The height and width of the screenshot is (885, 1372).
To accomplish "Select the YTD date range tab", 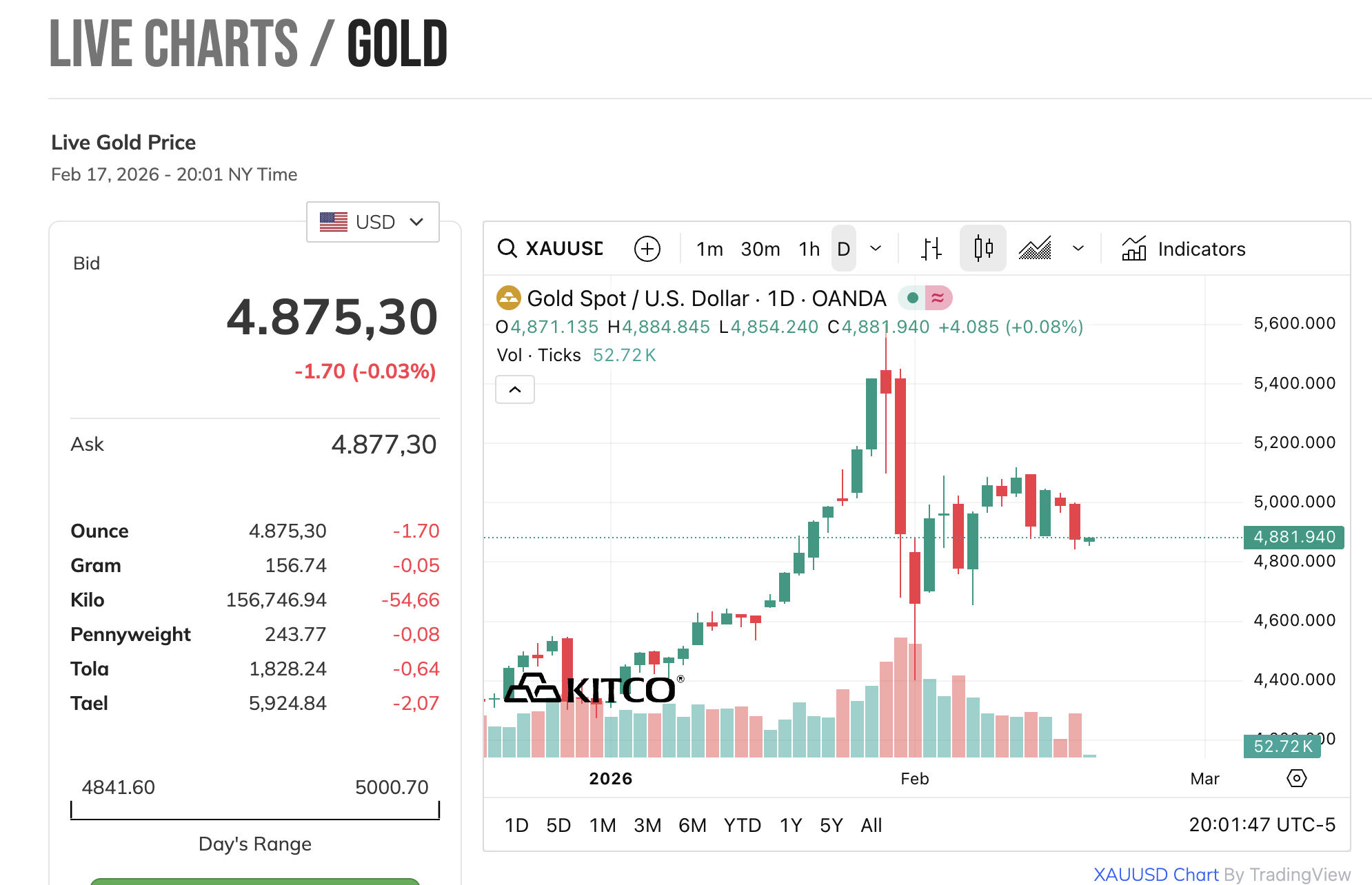I will tap(742, 825).
